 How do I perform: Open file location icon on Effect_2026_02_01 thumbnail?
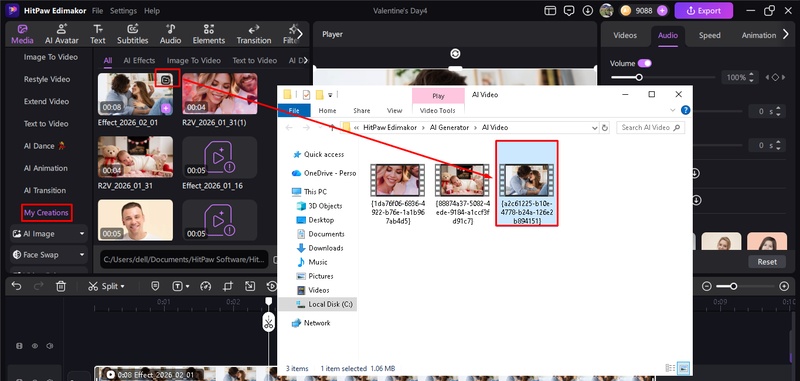tap(166, 80)
